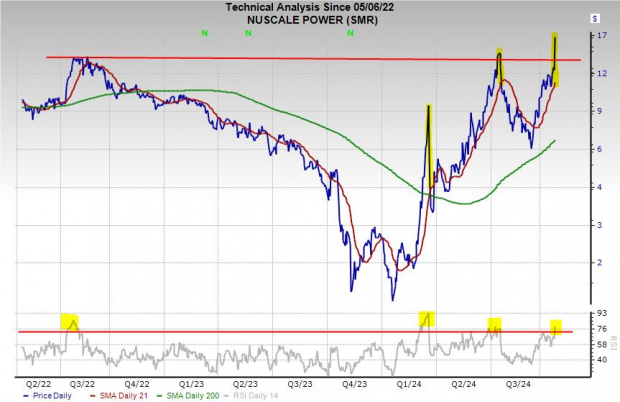Click the yellow RSI peak highlight in Q3/22
620x402 pixels.
coord(71,322)
